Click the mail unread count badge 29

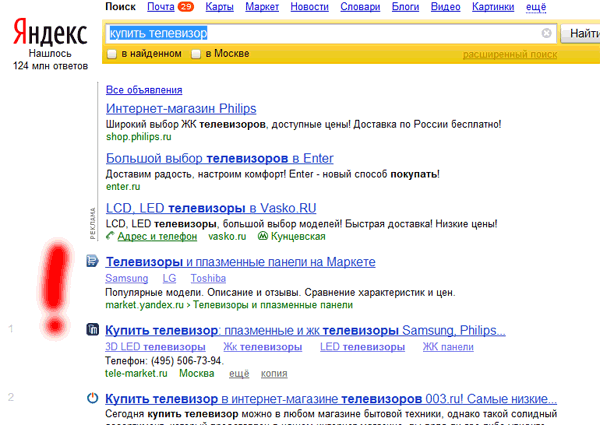click(x=186, y=7)
